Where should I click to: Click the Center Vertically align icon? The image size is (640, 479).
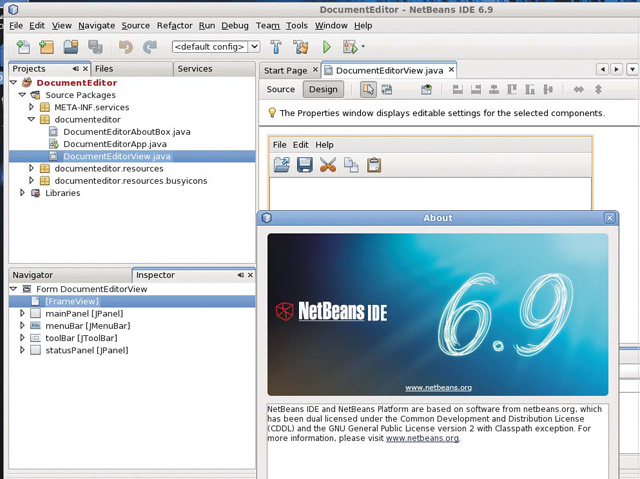click(x=548, y=89)
